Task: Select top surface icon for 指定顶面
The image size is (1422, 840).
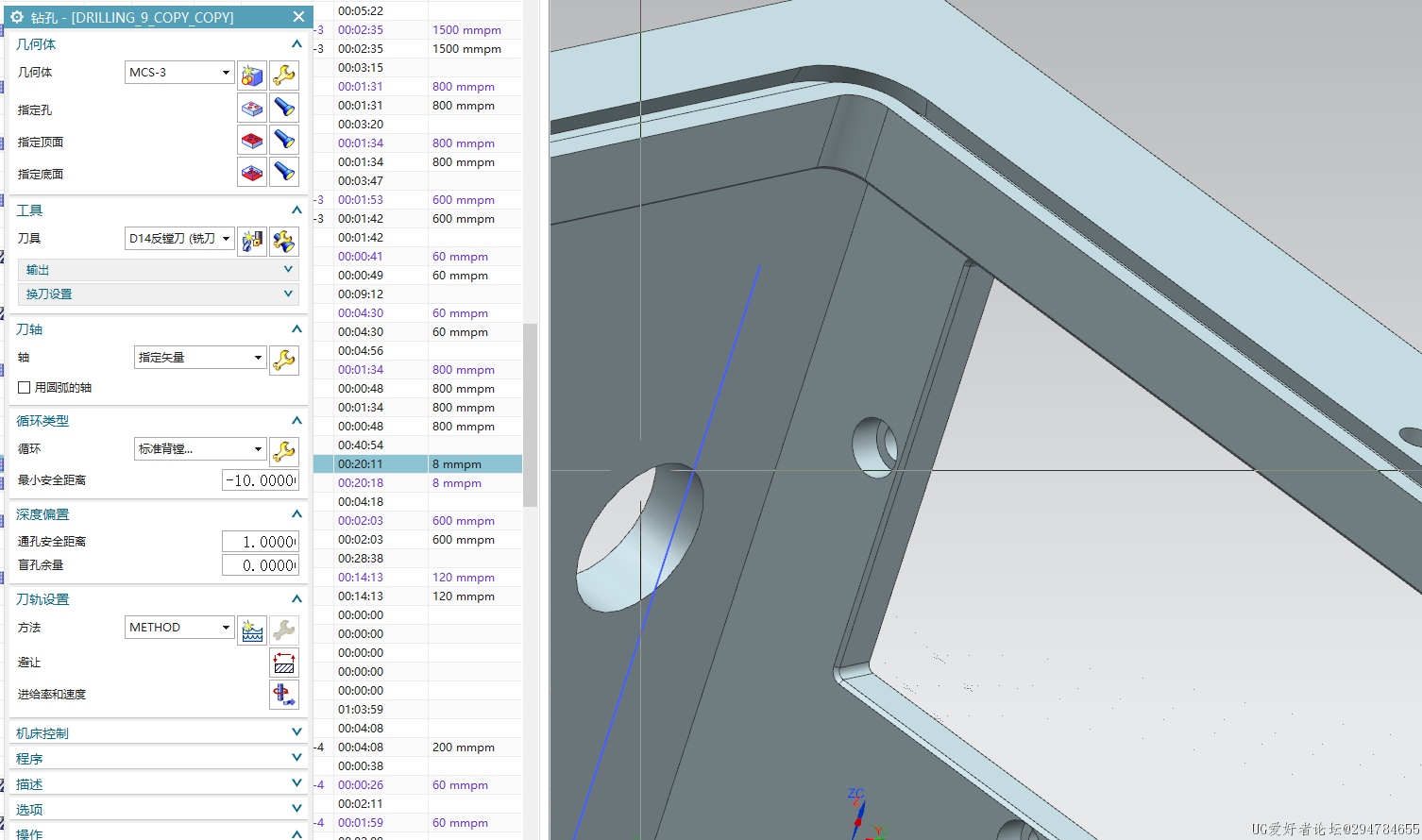Action: click(252, 140)
